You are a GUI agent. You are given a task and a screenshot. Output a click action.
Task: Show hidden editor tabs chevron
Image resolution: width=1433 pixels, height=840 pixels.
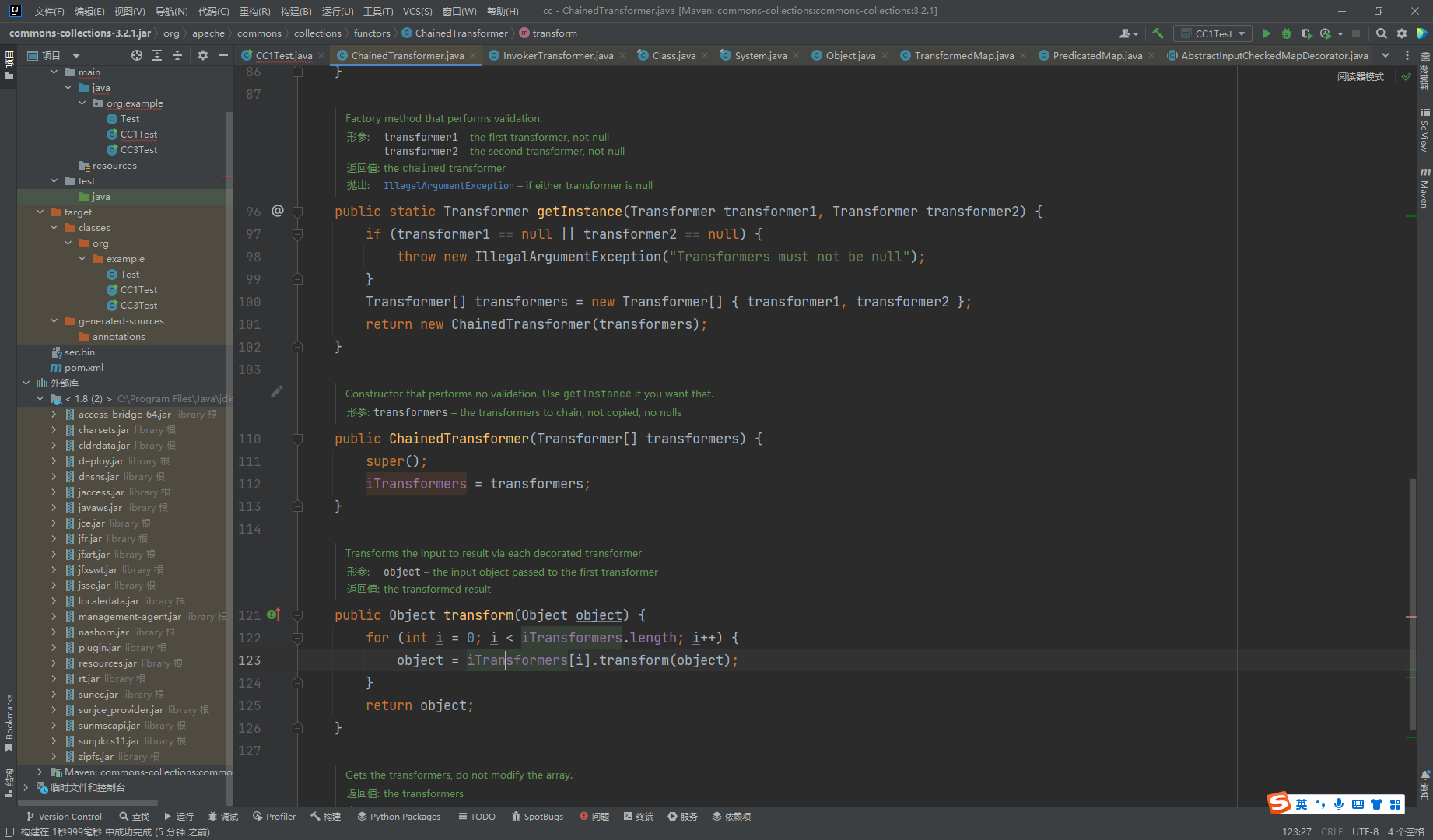[1386, 55]
